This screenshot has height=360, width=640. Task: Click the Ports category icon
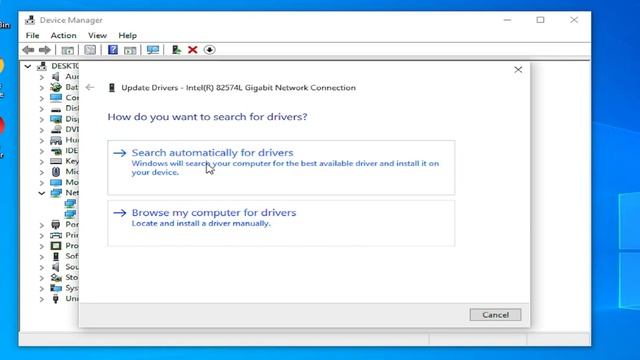[x=56, y=224]
